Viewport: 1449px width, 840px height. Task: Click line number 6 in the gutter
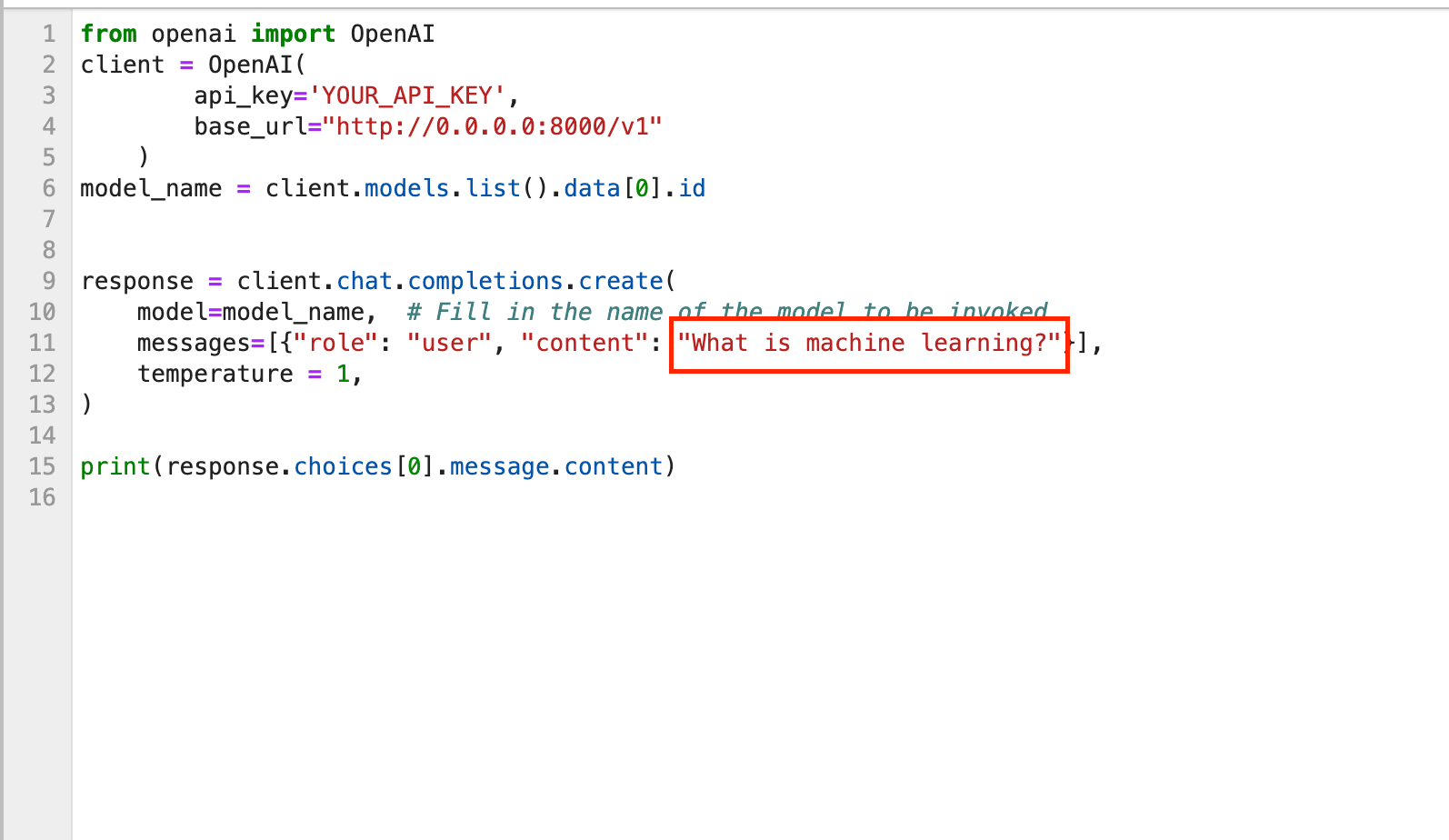pyautogui.click(x=49, y=189)
